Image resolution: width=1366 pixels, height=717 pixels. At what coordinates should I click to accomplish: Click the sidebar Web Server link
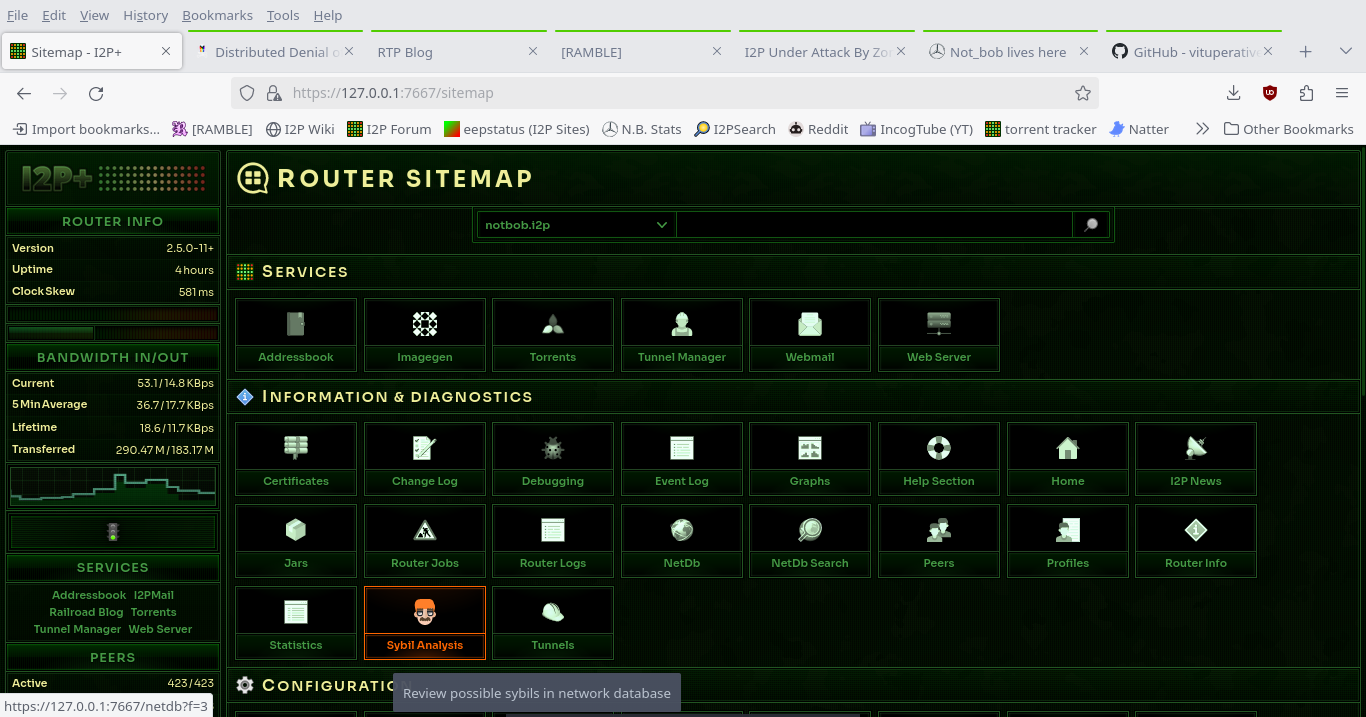point(160,629)
